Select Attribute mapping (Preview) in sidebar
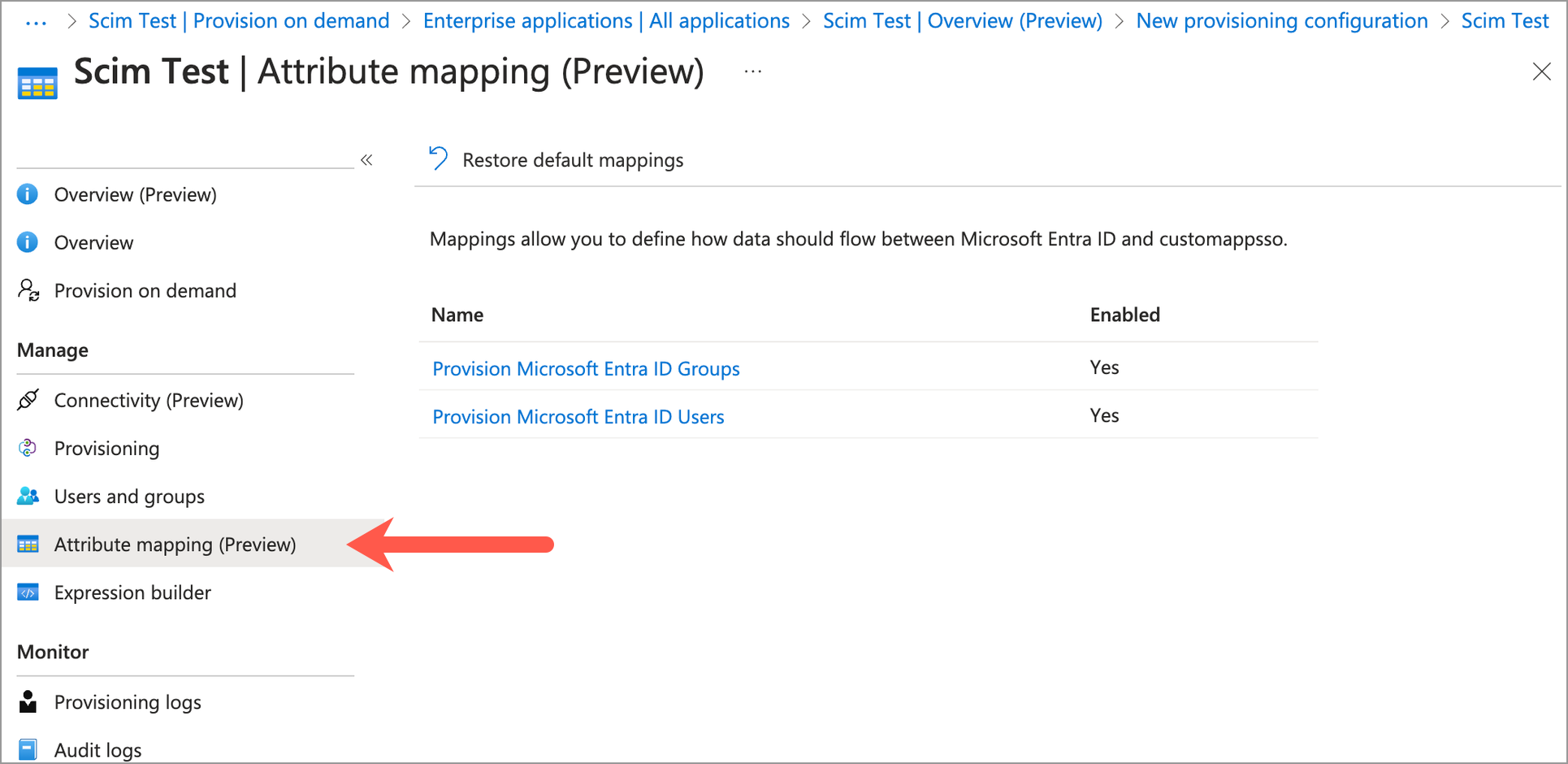This screenshot has width=1568, height=764. (175, 544)
